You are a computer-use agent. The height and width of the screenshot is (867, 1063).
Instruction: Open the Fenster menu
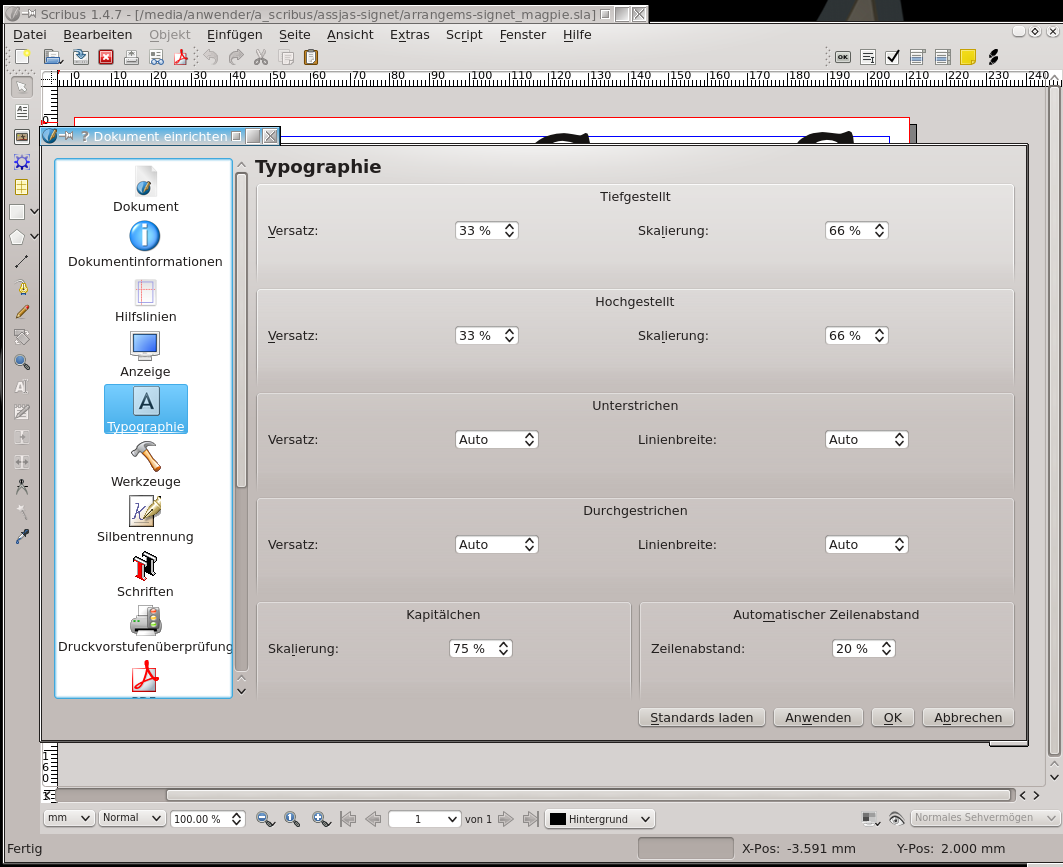522,34
